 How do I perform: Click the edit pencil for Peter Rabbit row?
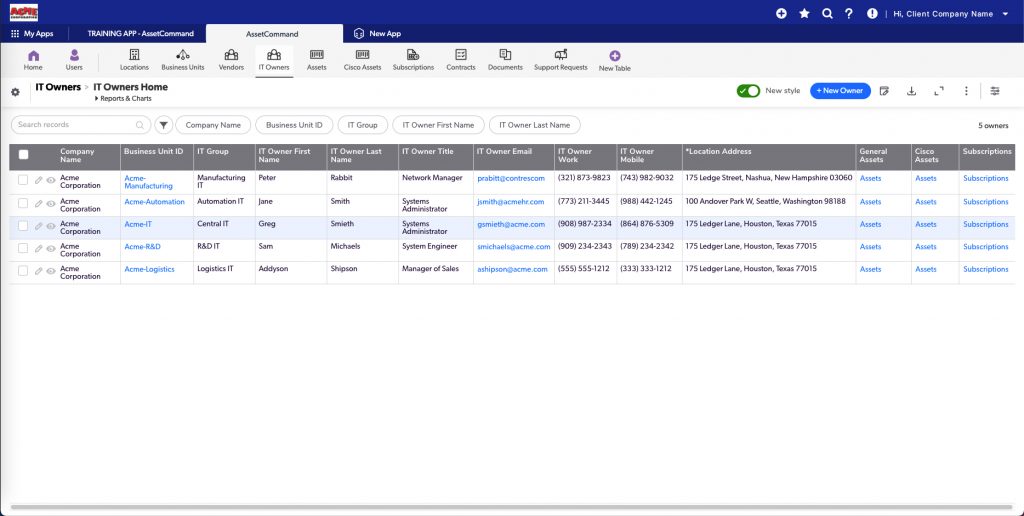click(39, 180)
